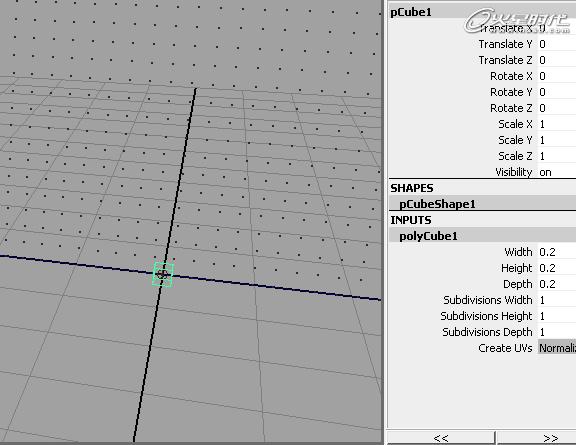Select the Create UVs label
The height and width of the screenshot is (445, 576).
tap(505, 348)
